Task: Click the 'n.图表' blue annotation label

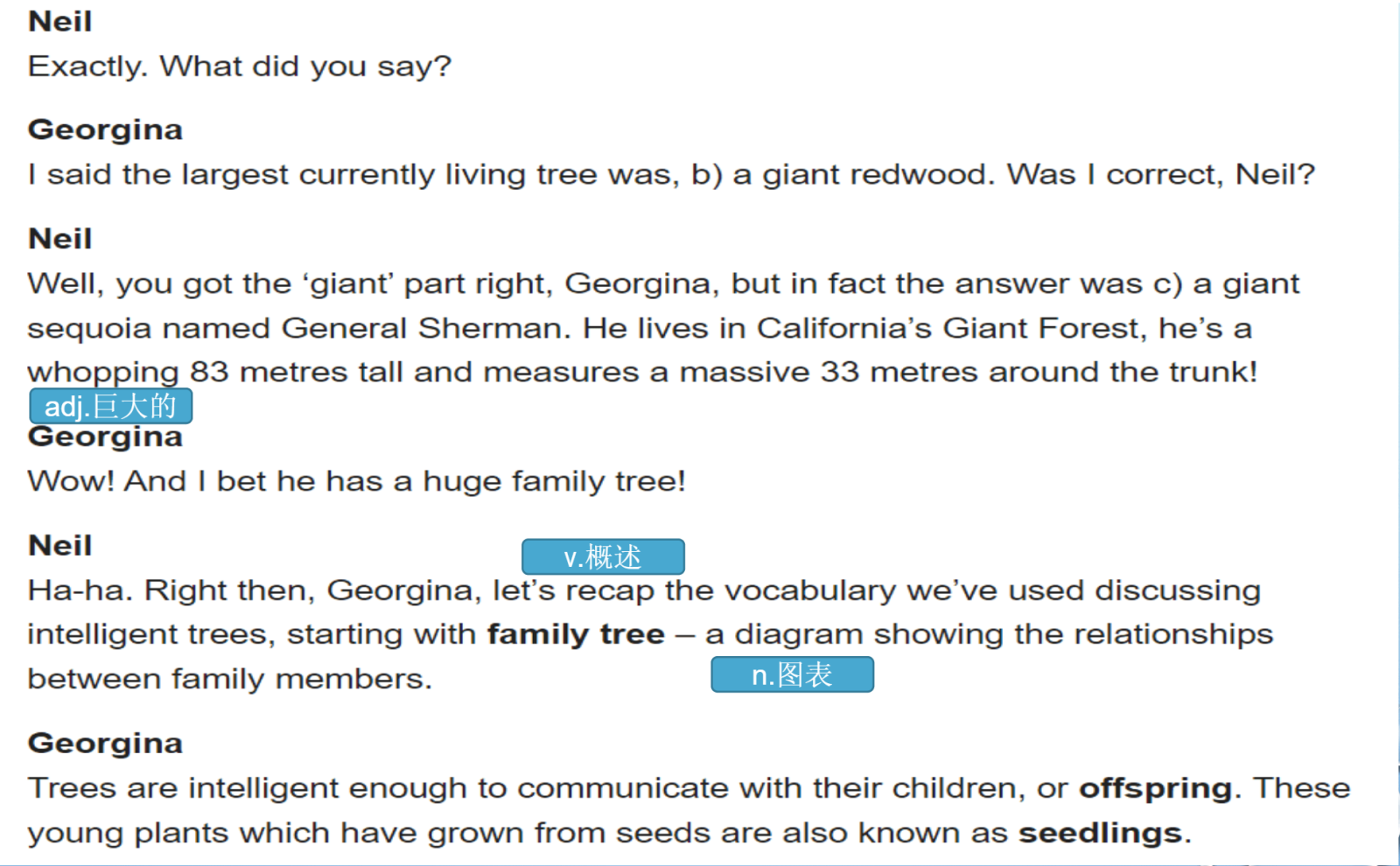Action: (x=792, y=674)
